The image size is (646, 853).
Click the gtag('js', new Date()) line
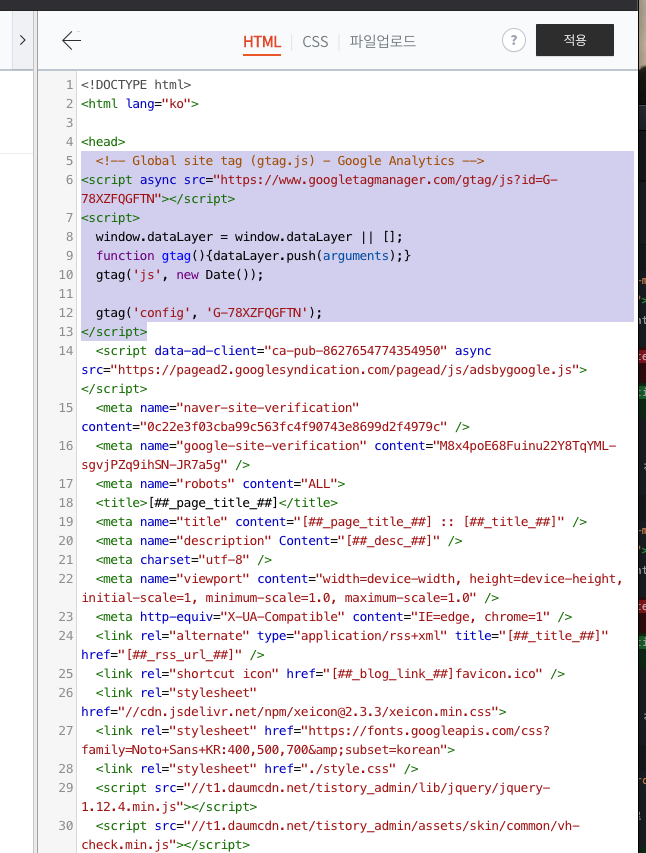click(180, 275)
